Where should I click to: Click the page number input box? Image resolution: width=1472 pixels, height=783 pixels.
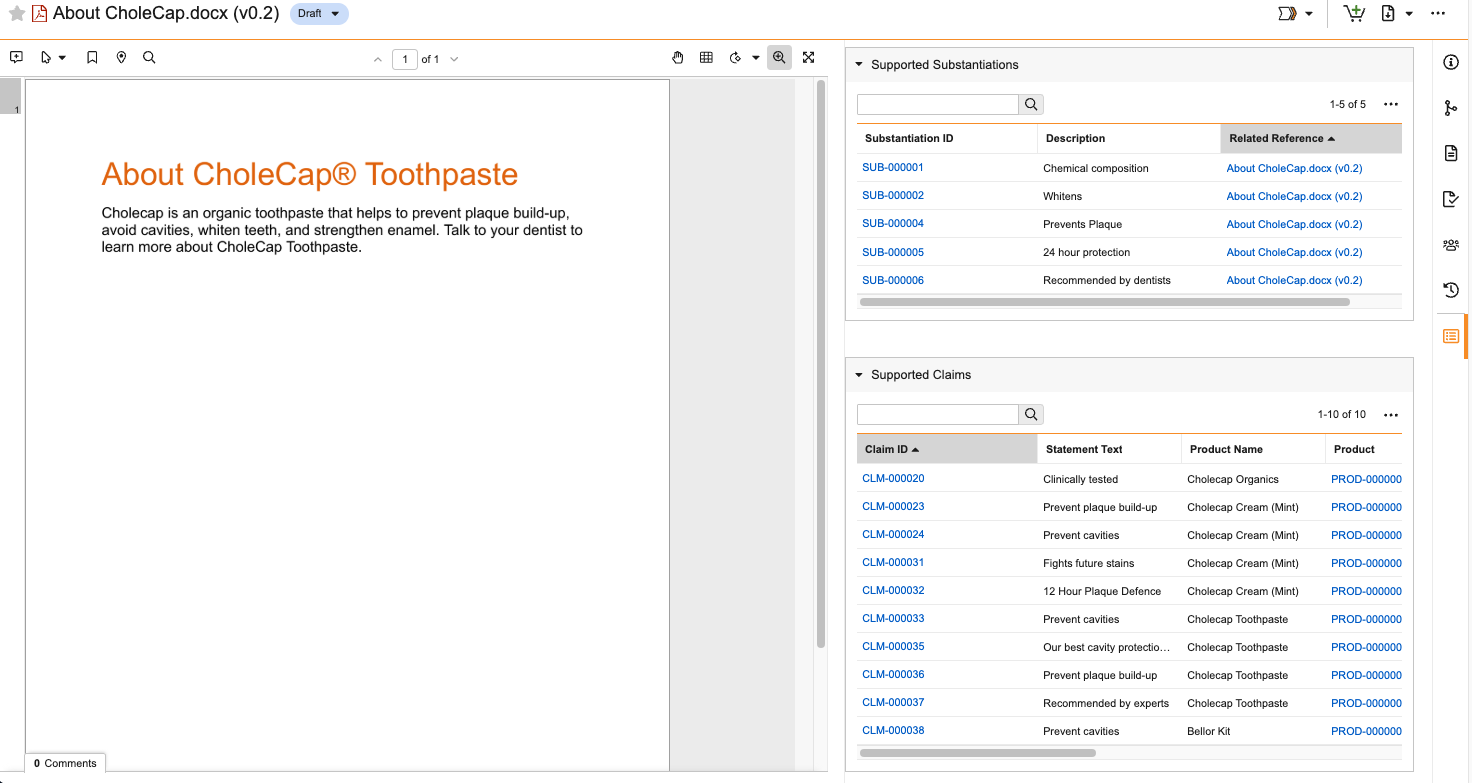click(404, 60)
